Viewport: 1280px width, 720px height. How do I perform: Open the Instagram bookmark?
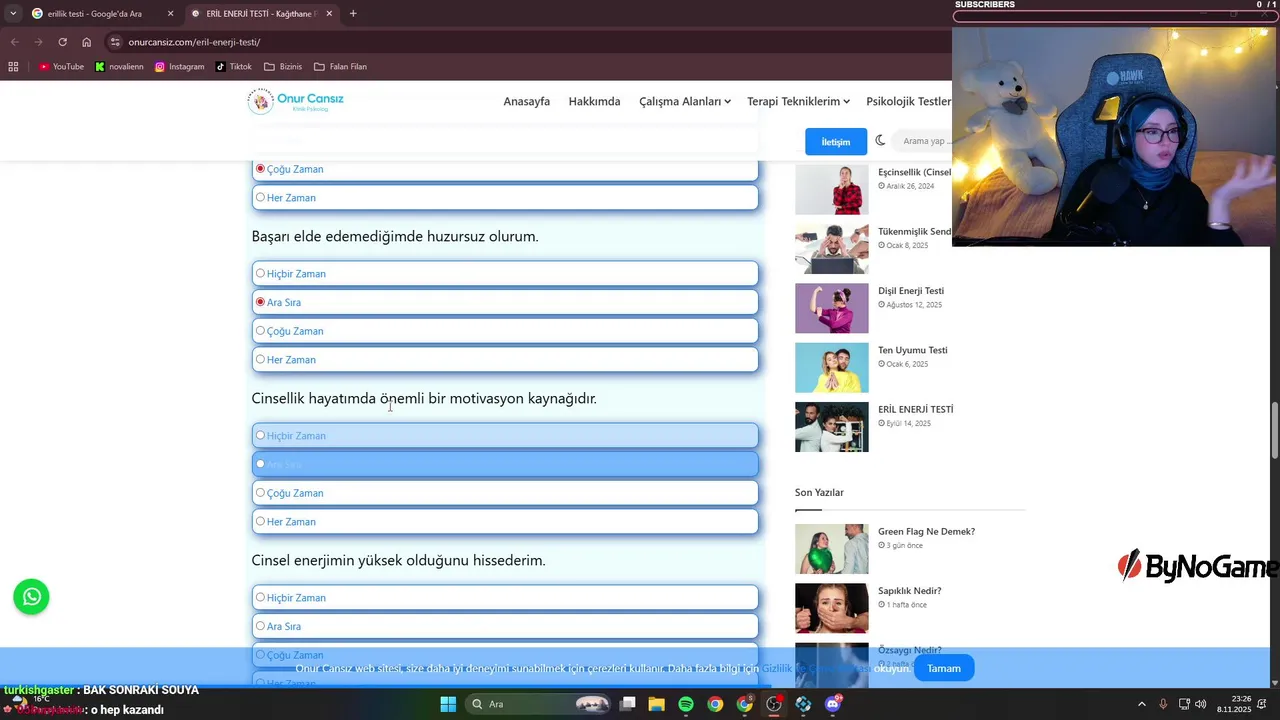pyautogui.click(x=179, y=67)
